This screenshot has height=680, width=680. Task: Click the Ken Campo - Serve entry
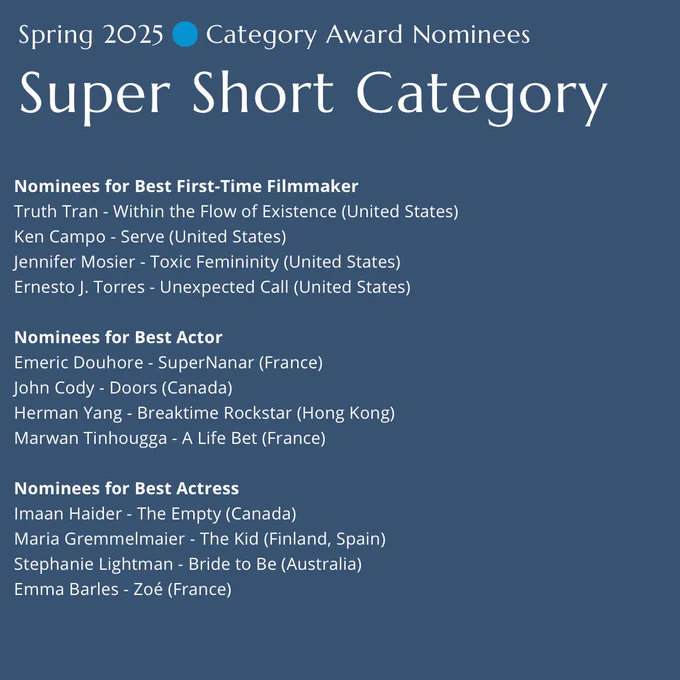click(x=150, y=237)
